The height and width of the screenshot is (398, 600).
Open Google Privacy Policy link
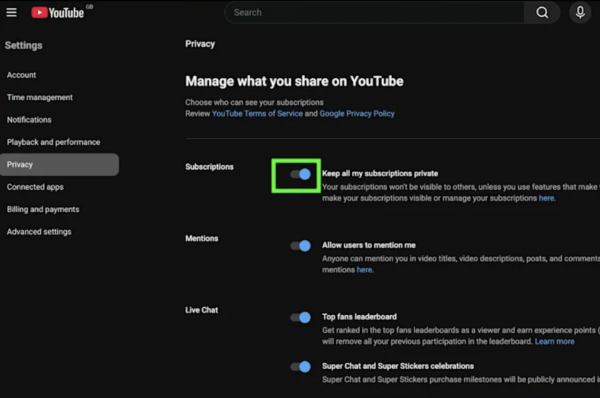pyautogui.click(x=357, y=114)
